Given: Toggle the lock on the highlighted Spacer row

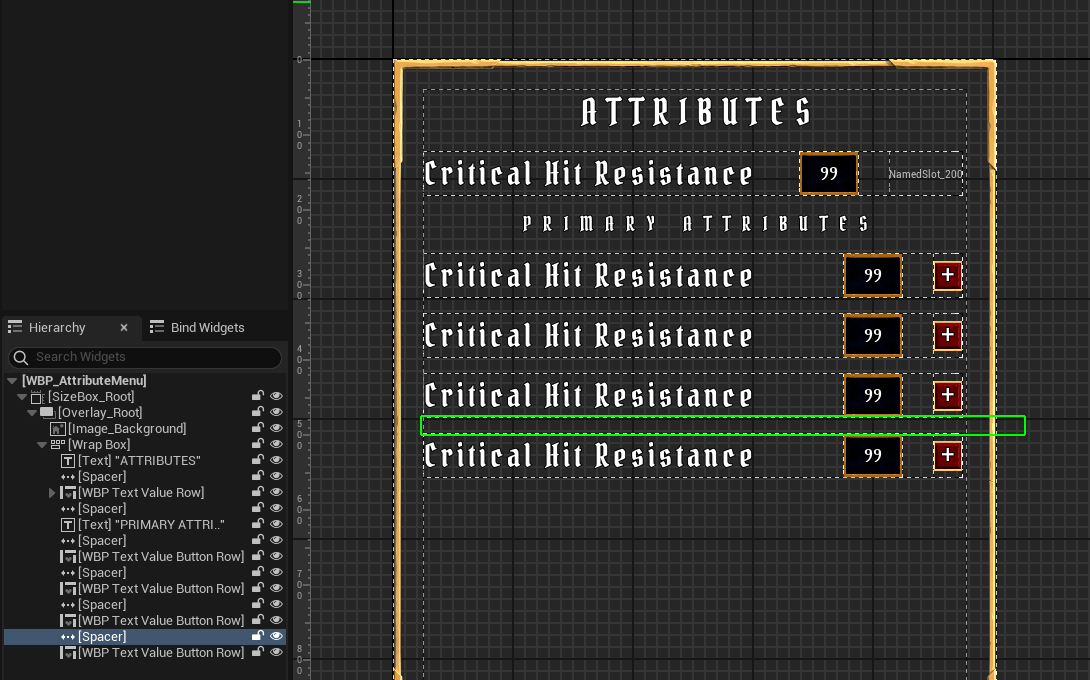Looking at the screenshot, I should (257, 636).
